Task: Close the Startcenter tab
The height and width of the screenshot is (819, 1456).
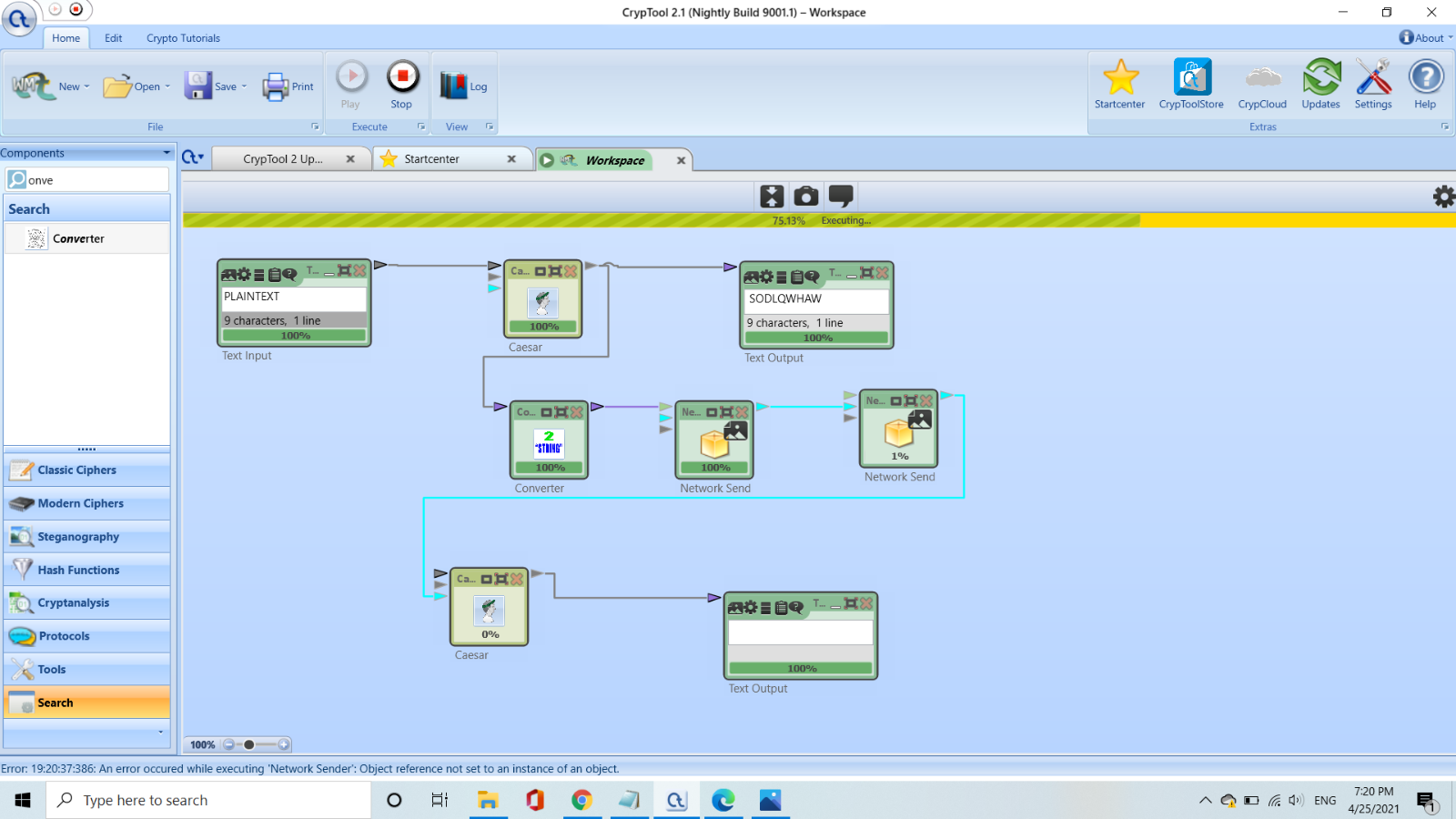Action: coord(511,158)
